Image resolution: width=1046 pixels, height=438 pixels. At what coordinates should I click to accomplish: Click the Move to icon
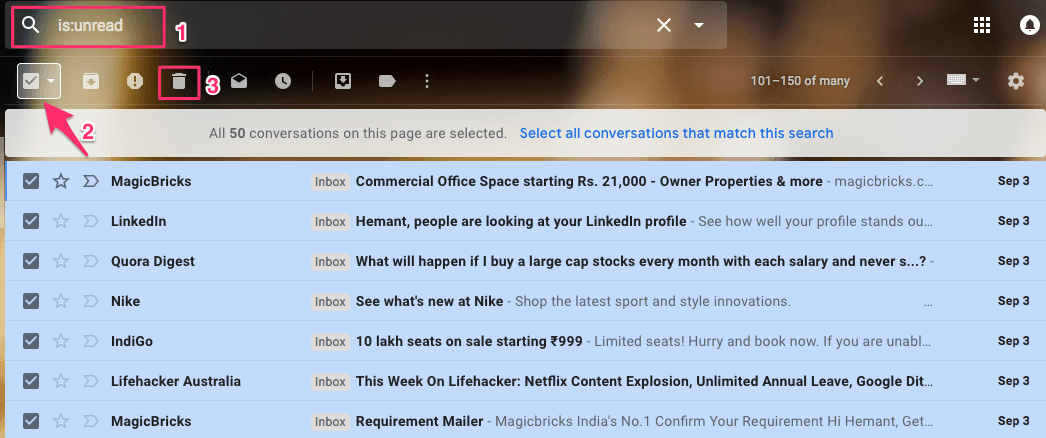tap(343, 81)
